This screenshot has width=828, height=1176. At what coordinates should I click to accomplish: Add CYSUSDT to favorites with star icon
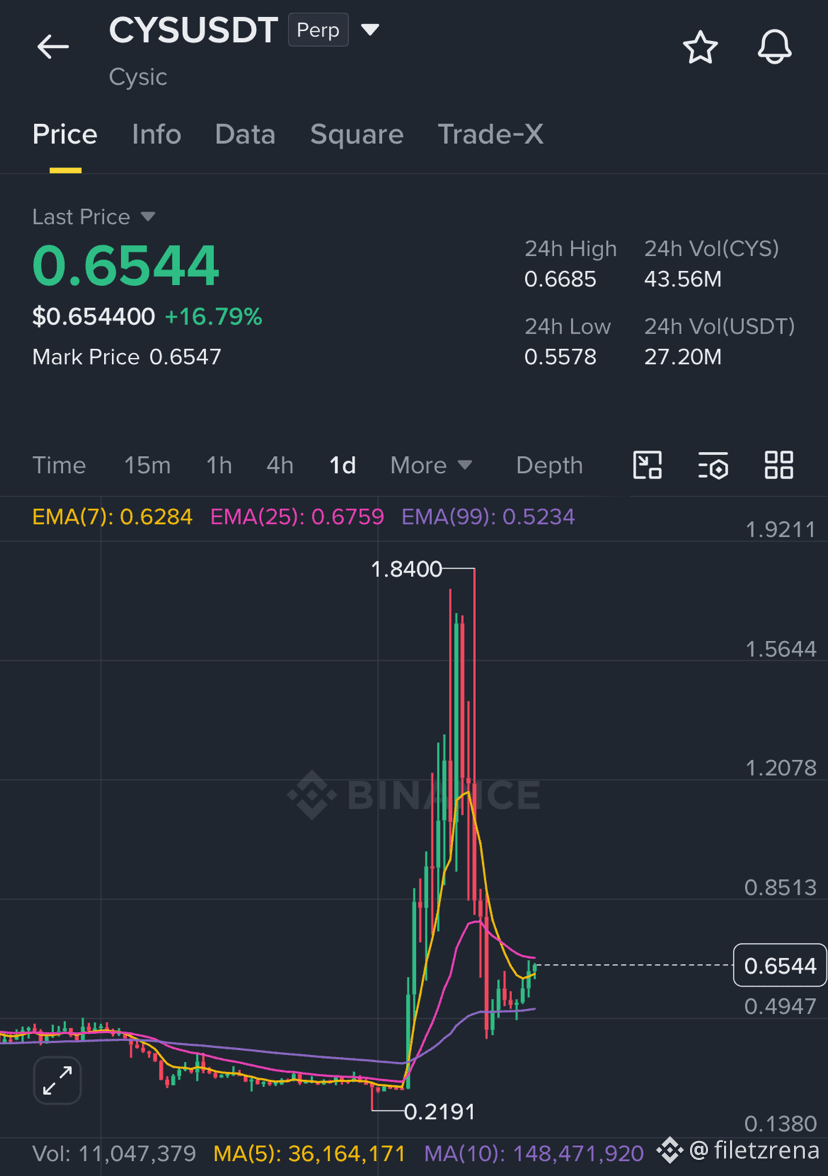pos(700,47)
